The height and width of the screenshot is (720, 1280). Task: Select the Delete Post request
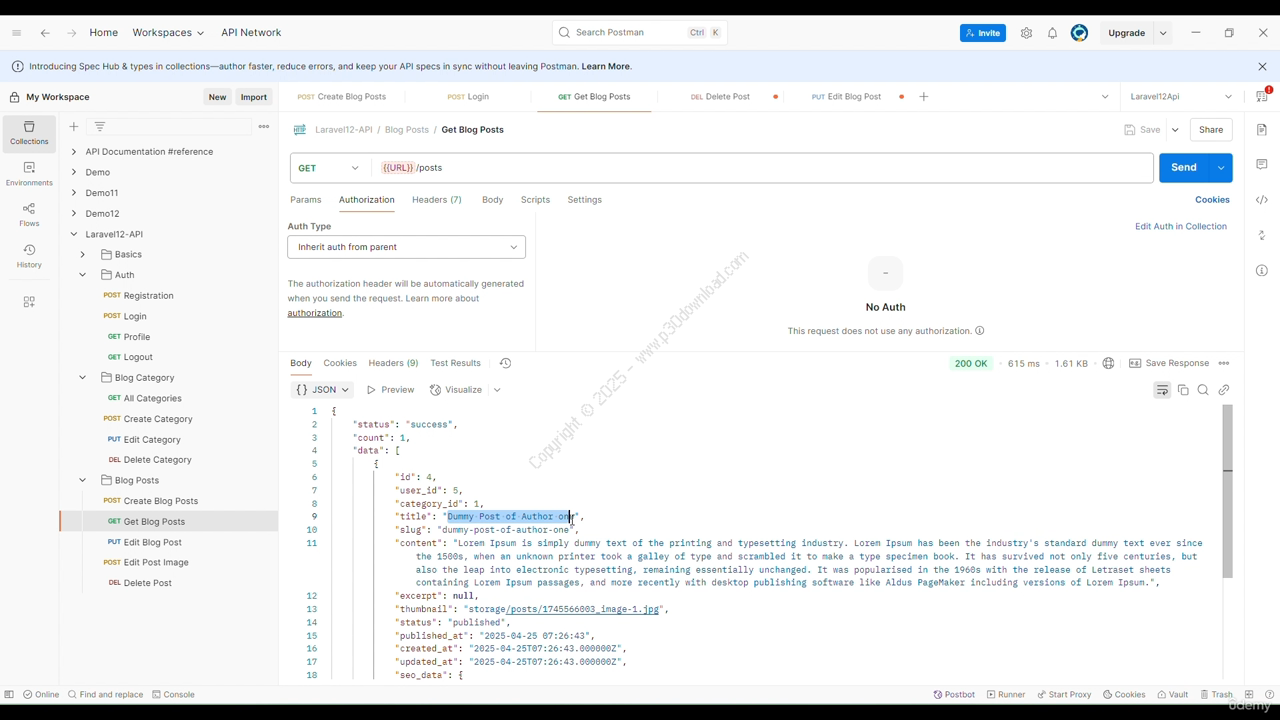point(148,583)
